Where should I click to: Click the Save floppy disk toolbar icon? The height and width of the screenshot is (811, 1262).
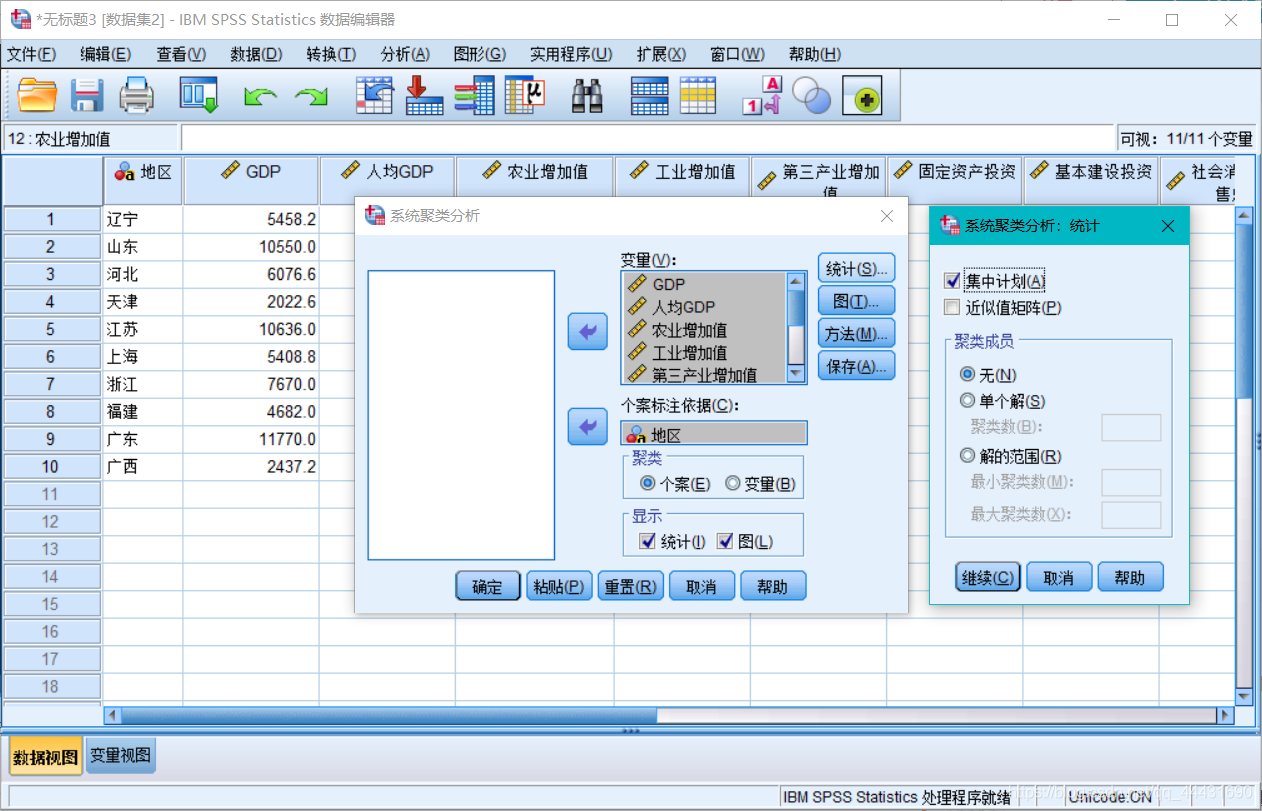(88, 96)
